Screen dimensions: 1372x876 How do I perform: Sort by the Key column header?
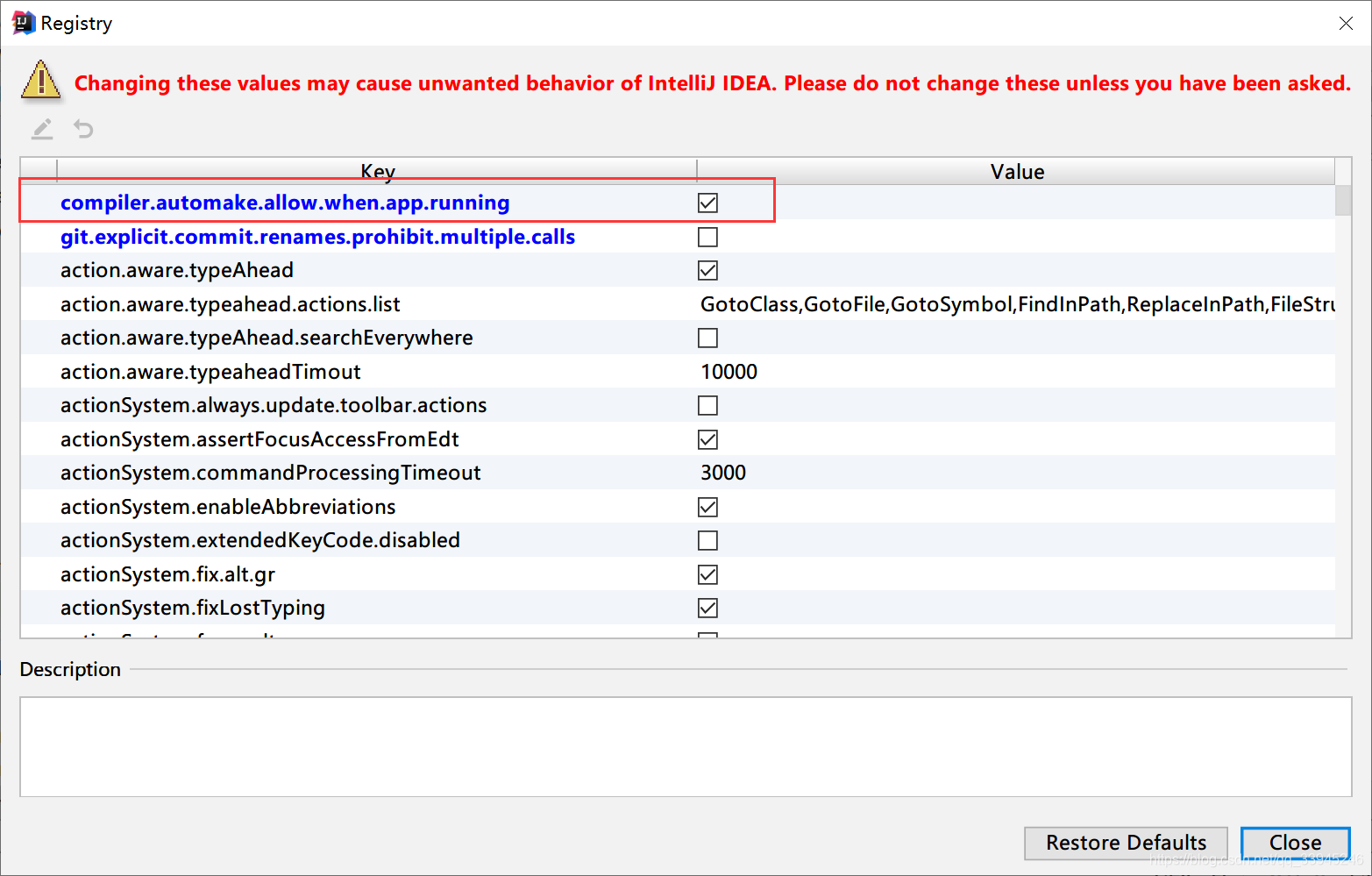[x=378, y=172]
